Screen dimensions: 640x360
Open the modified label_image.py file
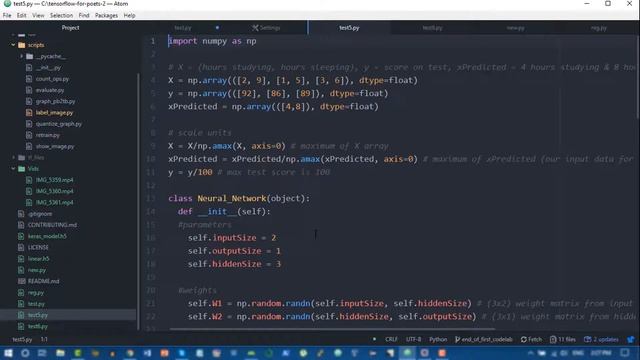coord(54,113)
